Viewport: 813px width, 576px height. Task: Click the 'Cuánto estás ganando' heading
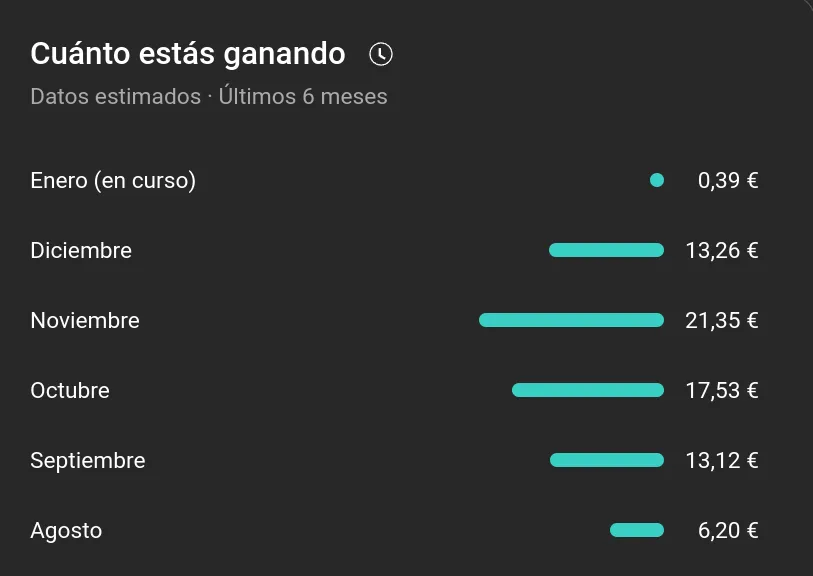tap(188, 54)
